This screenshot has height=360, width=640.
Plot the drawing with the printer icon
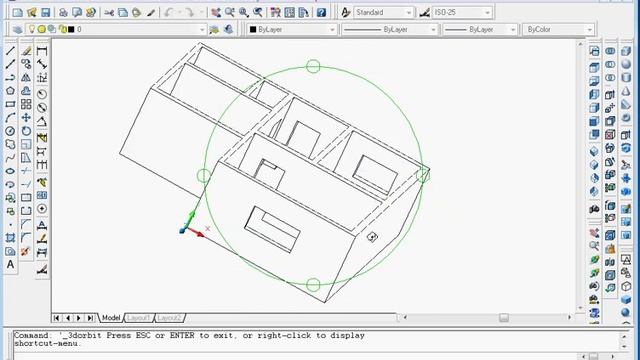point(63,13)
